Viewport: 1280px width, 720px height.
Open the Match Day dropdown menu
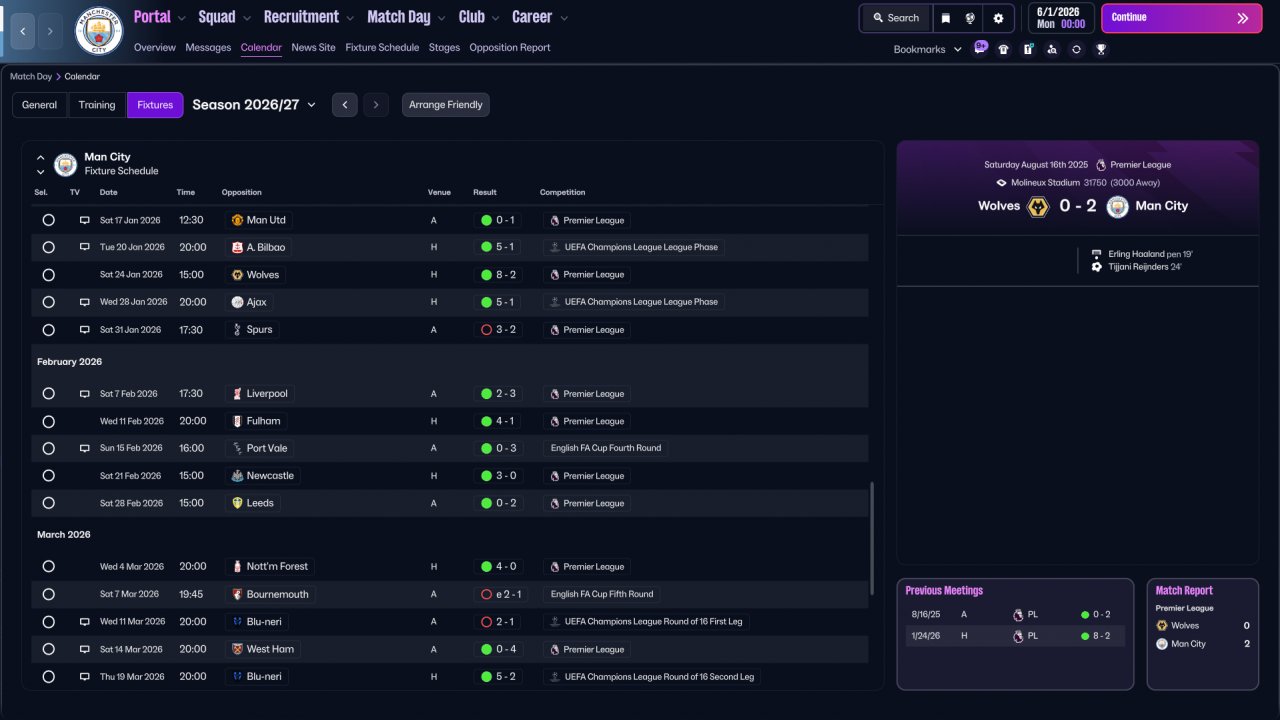[x=407, y=17]
